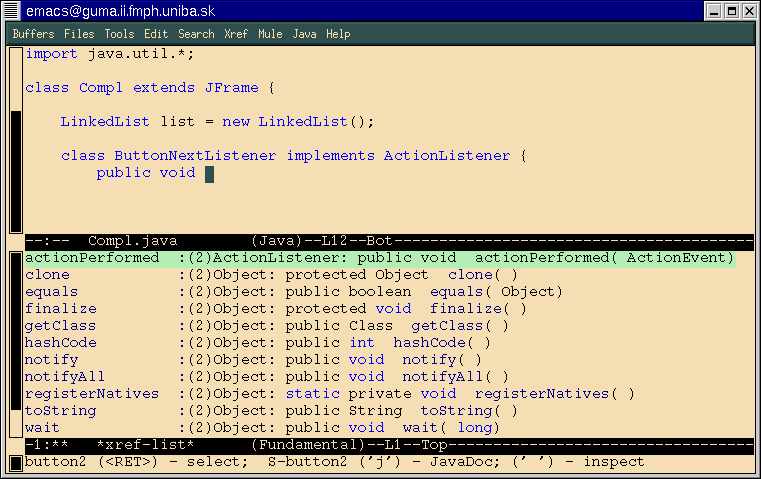Click 'ActionEvent' parameter in highlighted row
This screenshot has height=479, width=761.
[675, 258]
